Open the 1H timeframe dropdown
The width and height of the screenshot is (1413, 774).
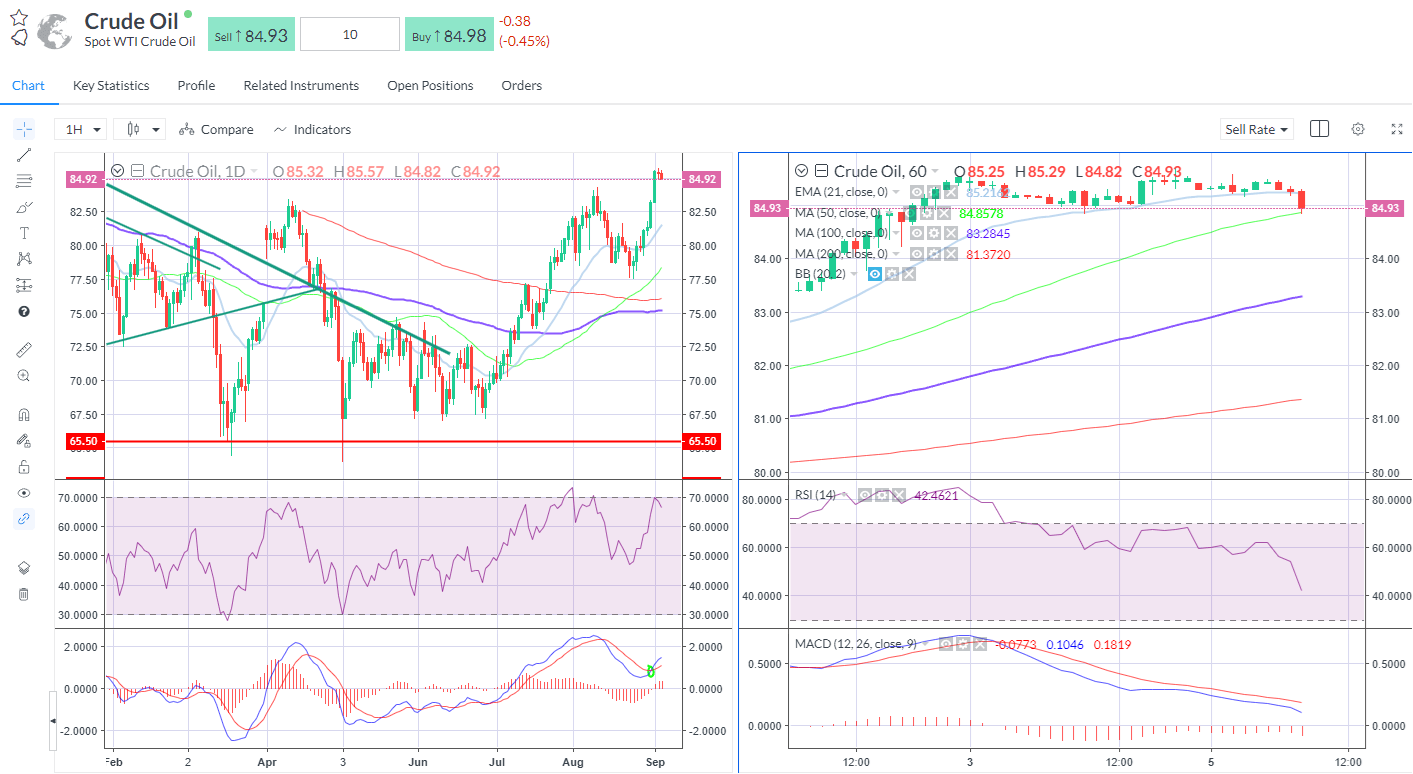coord(80,129)
